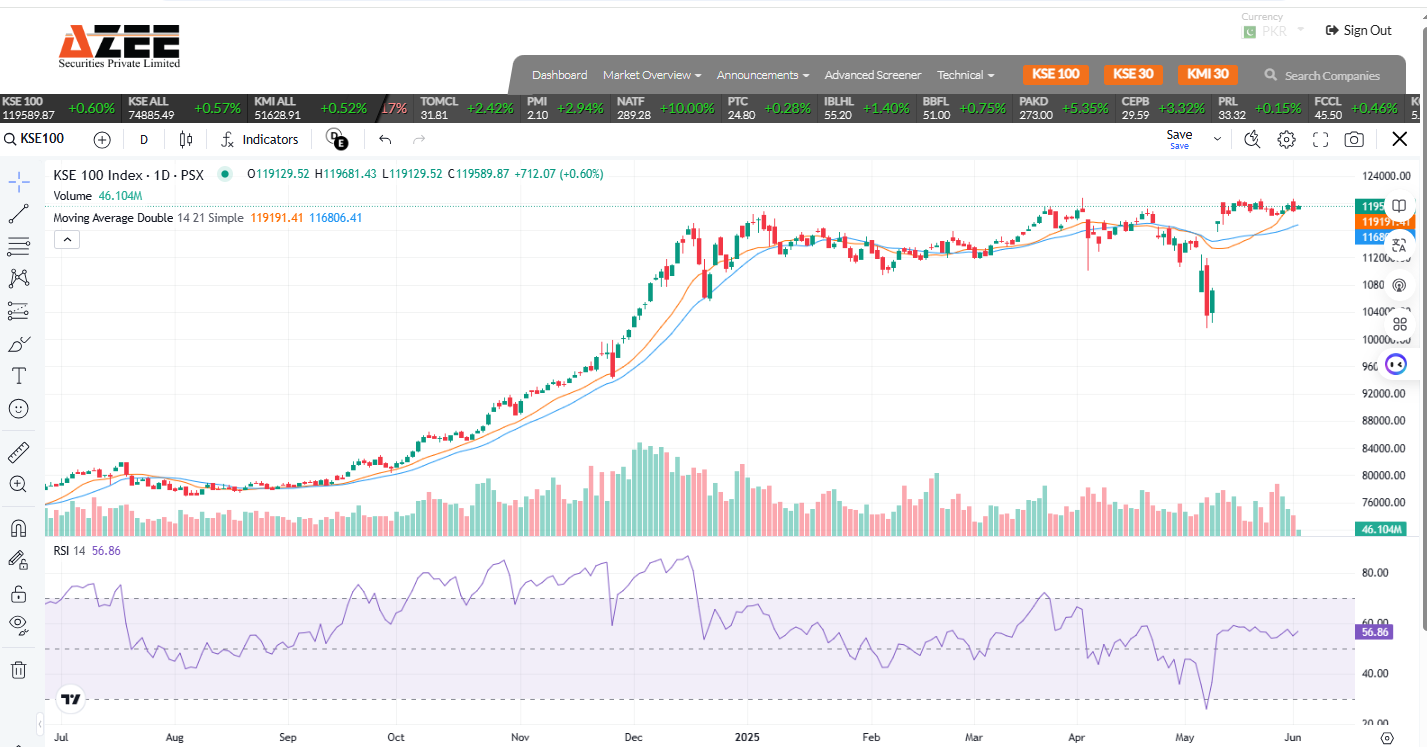Click the AZEE Securities logo

(120, 45)
